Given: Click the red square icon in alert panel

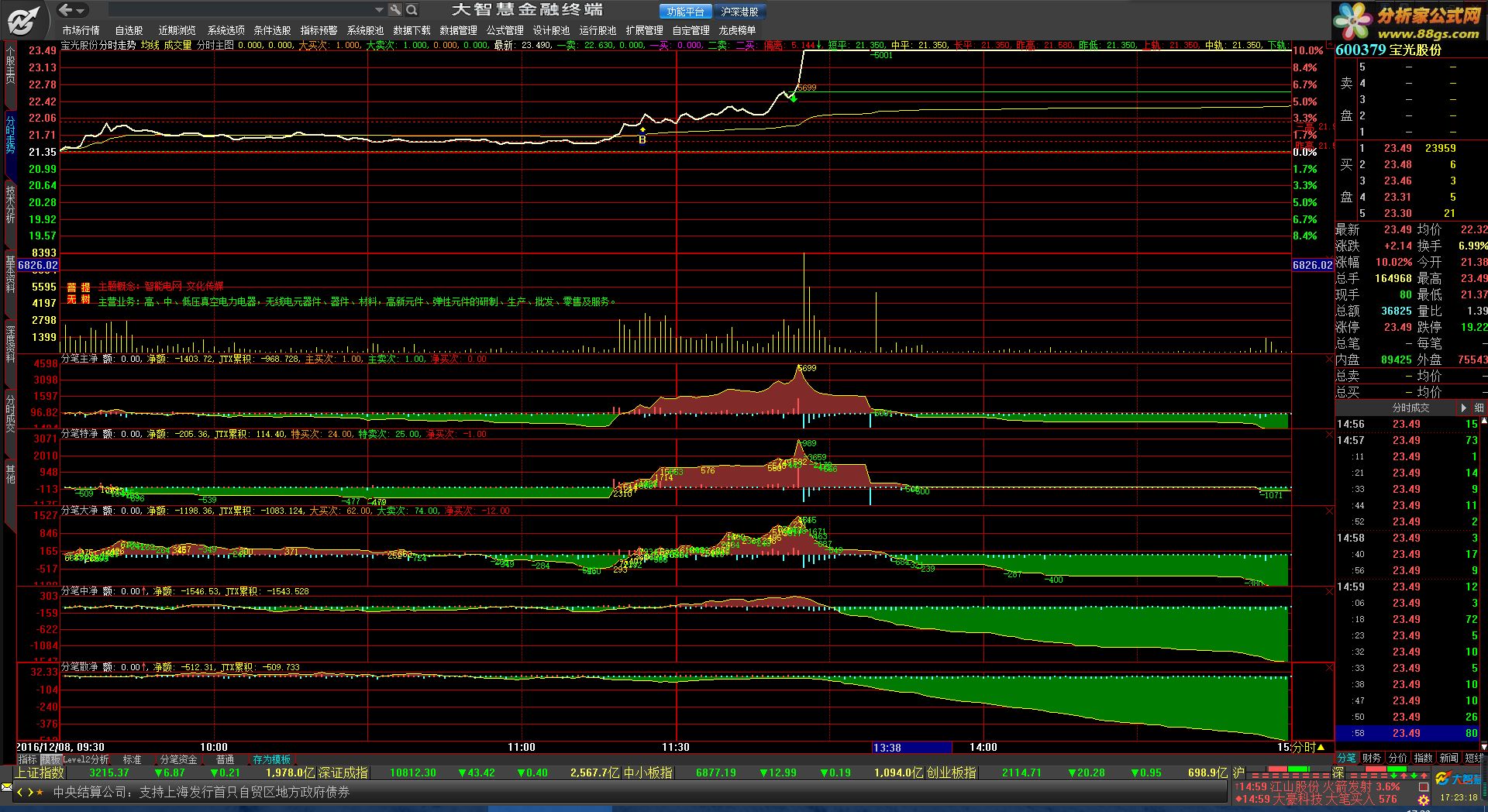Looking at the screenshot, I should [x=1424, y=786].
